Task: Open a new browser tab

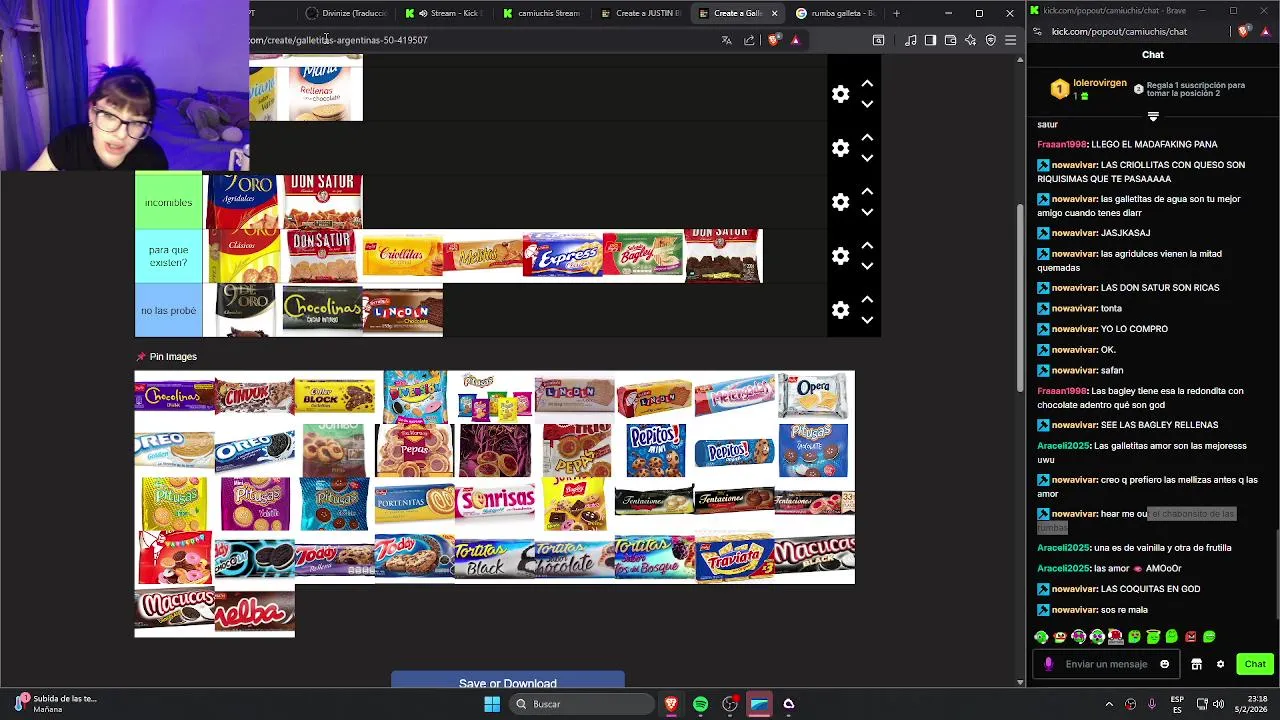Action: tap(896, 13)
